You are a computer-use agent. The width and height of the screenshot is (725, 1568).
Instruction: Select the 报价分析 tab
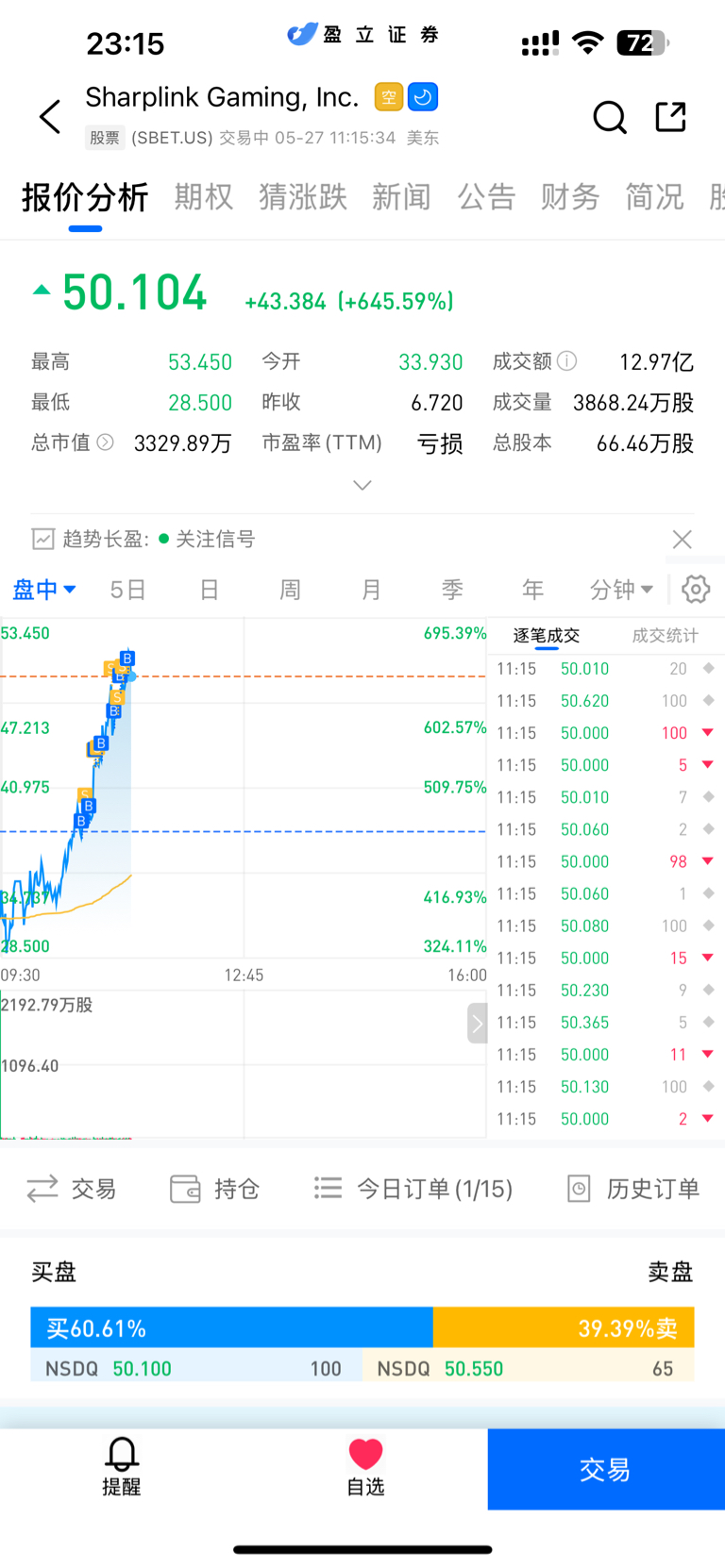click(85, 197)
